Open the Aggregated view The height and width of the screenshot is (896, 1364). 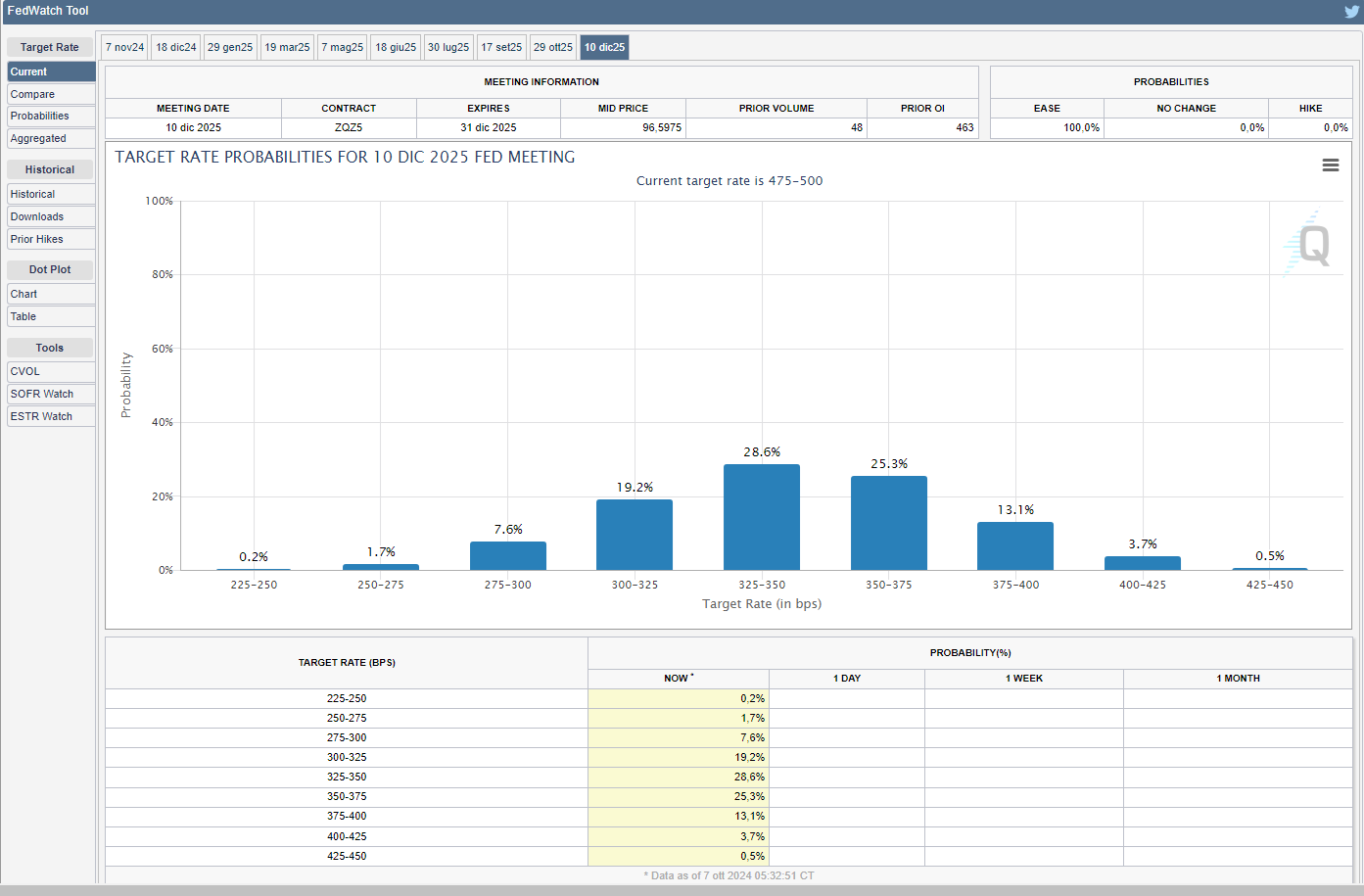click(51, 138)
